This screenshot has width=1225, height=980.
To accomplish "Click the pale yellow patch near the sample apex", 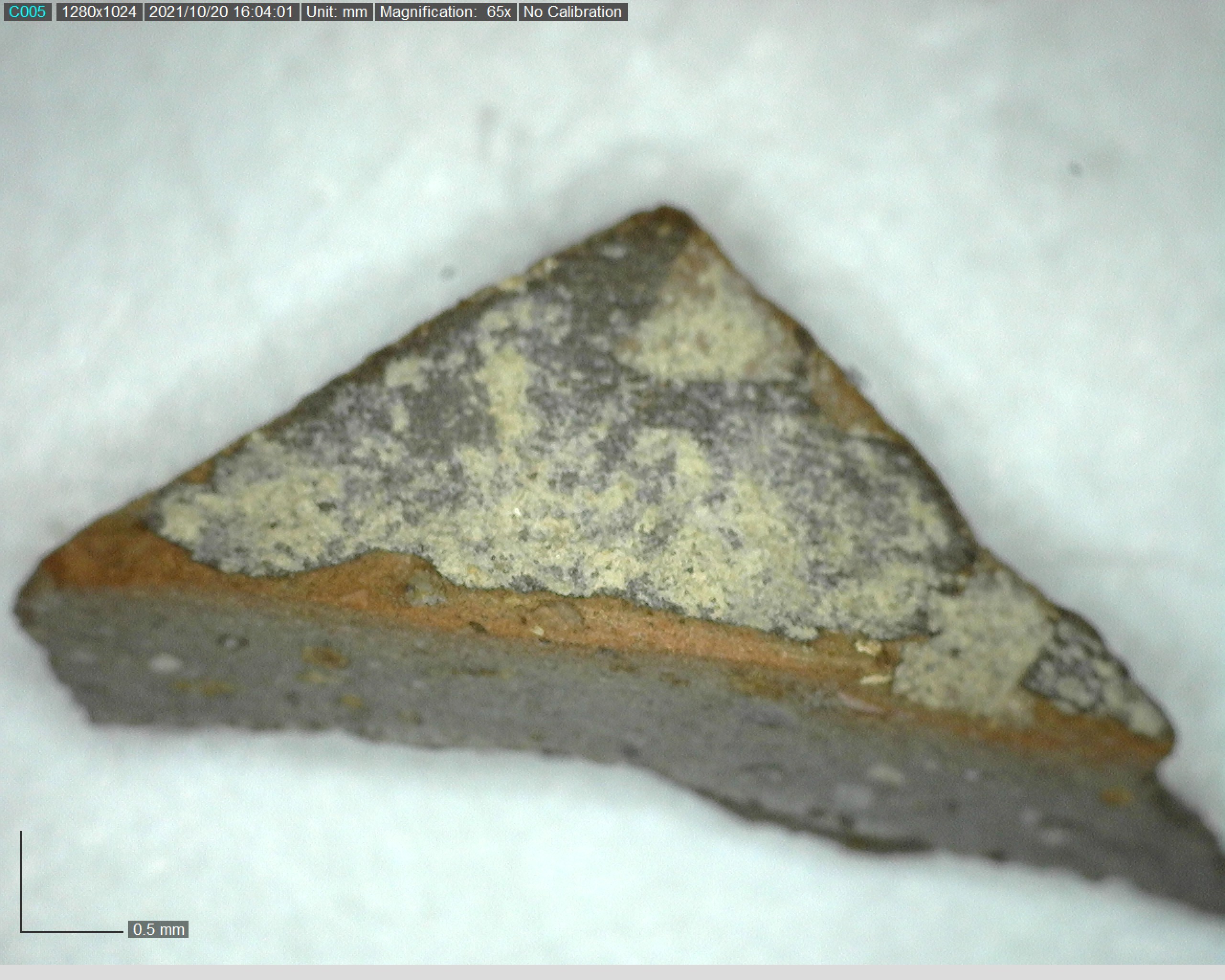I will (710, 324).
